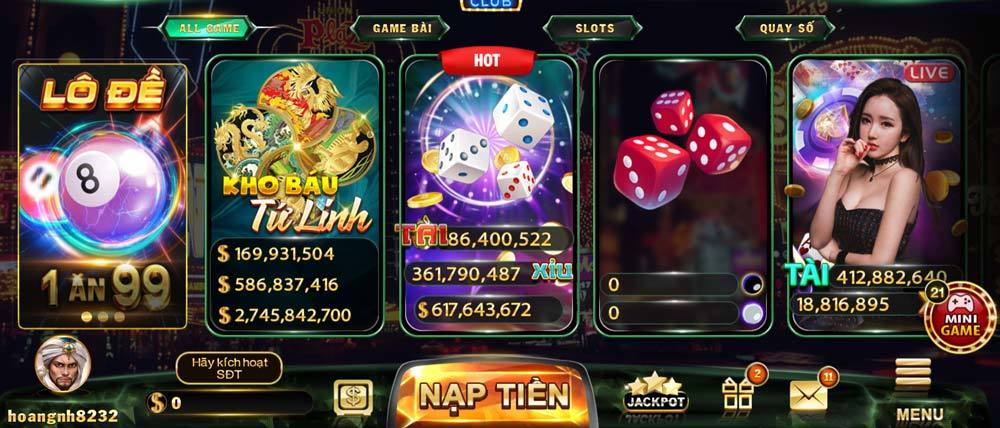Open the gift box rewards icon
Viewport: 1000px width, 428px height.
[738, 394]
